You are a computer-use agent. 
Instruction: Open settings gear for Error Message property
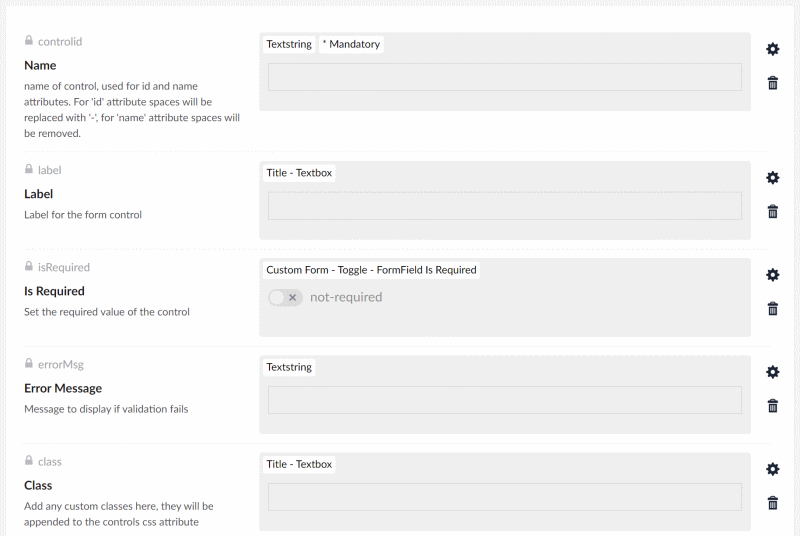(772, 372)
